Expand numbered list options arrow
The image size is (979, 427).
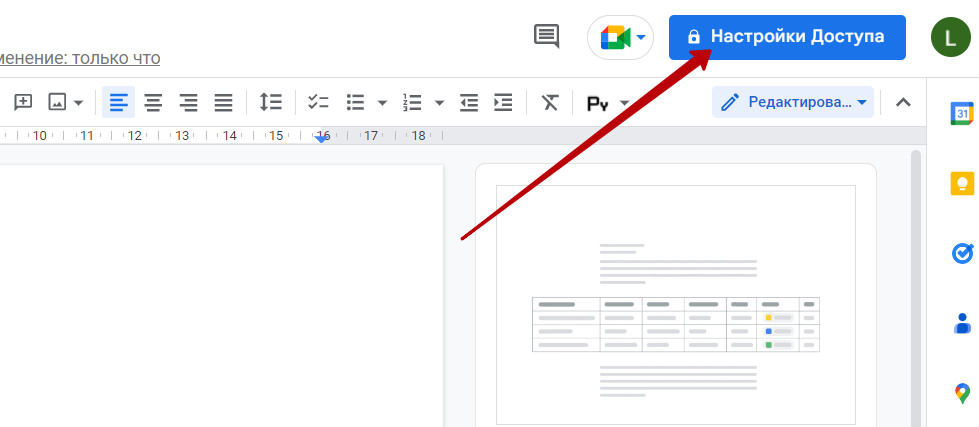coord(440,103)
